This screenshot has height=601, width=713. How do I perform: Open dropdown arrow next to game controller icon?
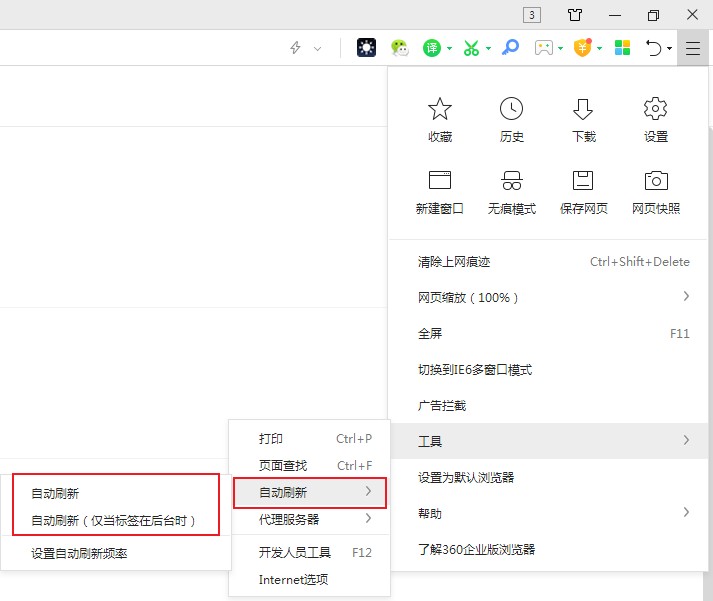[x=560, y=48]
